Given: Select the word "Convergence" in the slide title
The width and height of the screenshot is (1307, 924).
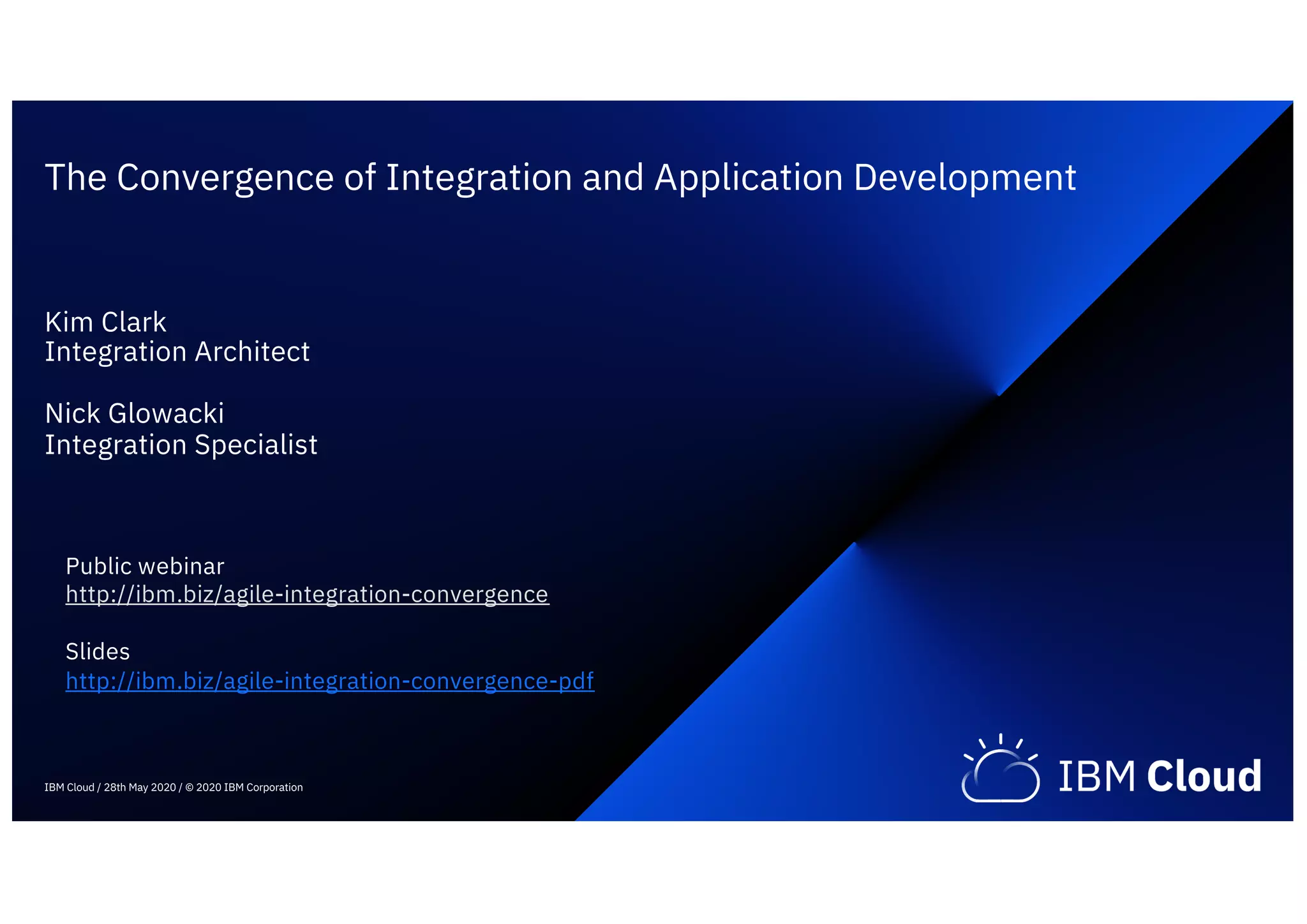Looking at the screenshot, I should click(225, 177).
